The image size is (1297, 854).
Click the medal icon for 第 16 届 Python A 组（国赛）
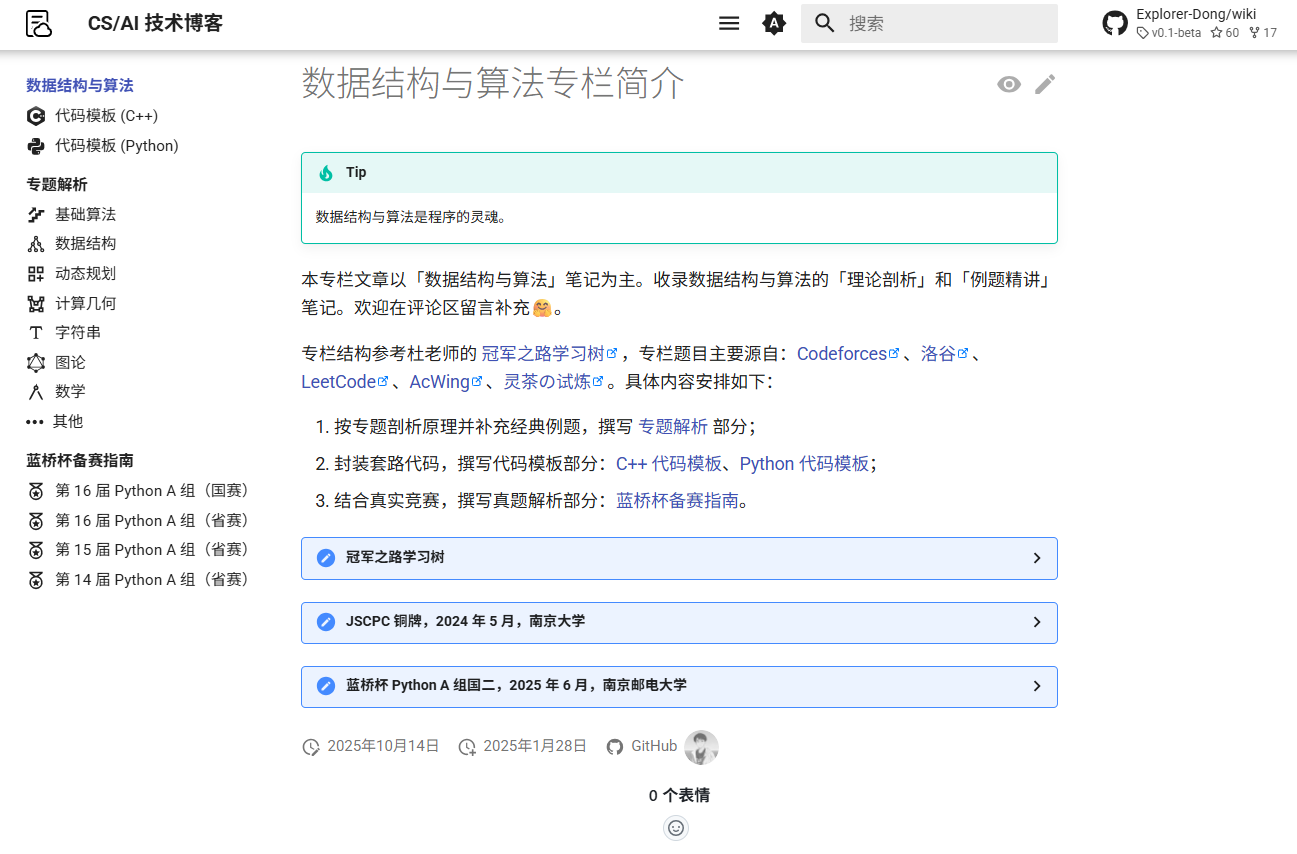[x=35, y=490]
